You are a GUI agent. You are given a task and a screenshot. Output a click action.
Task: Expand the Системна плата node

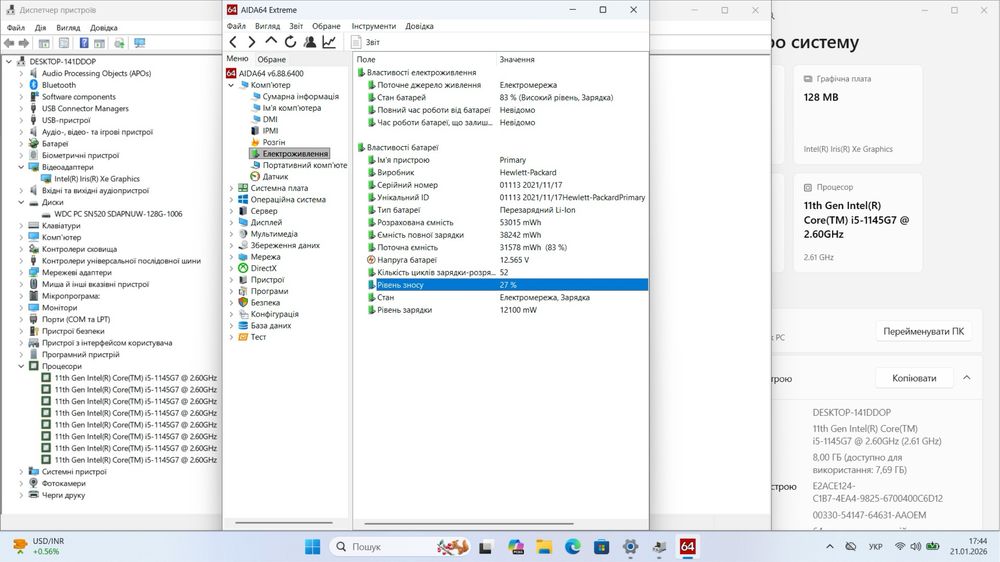click(x=232, y=188)
